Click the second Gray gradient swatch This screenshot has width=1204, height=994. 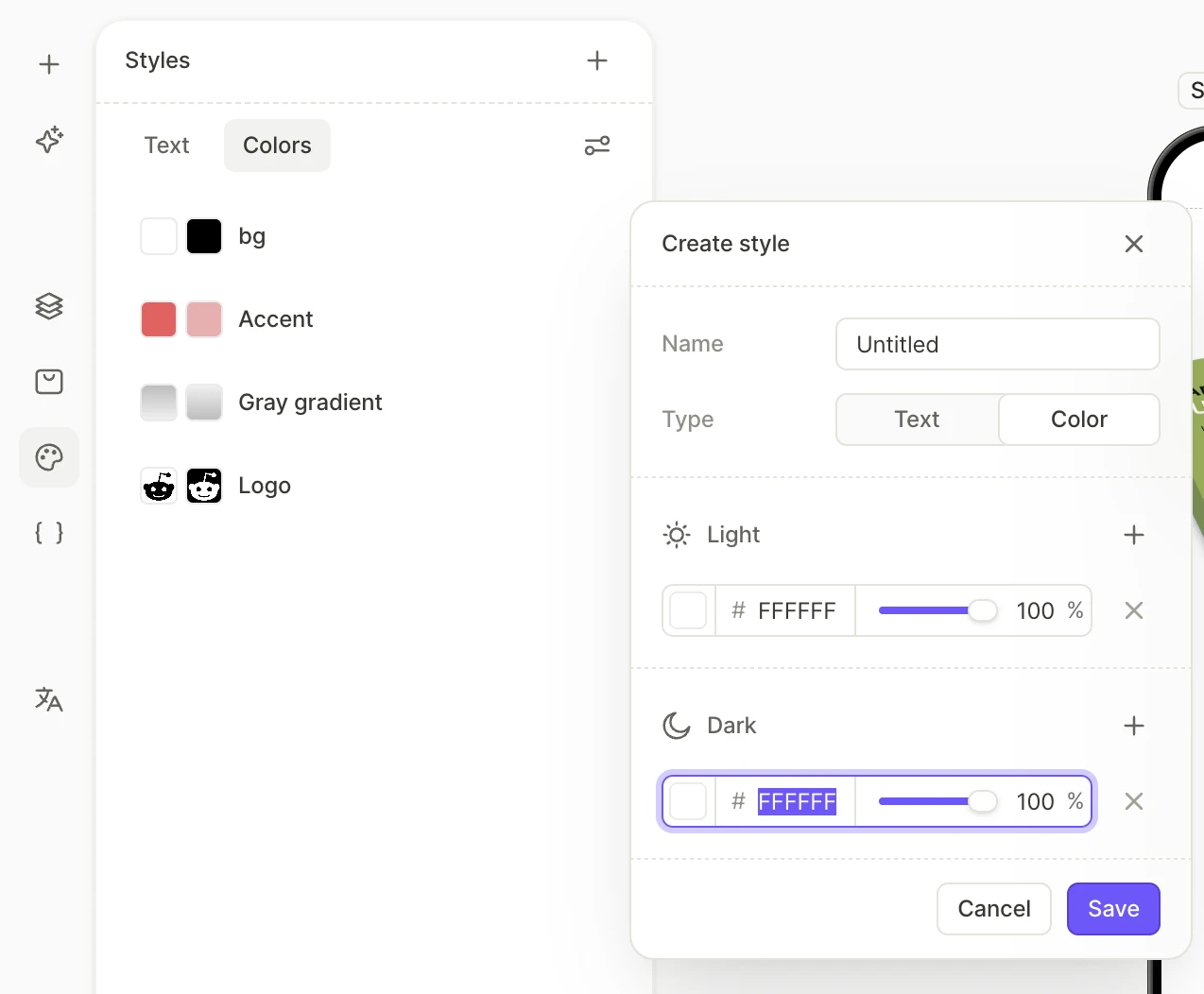click(x=204, y=403)
